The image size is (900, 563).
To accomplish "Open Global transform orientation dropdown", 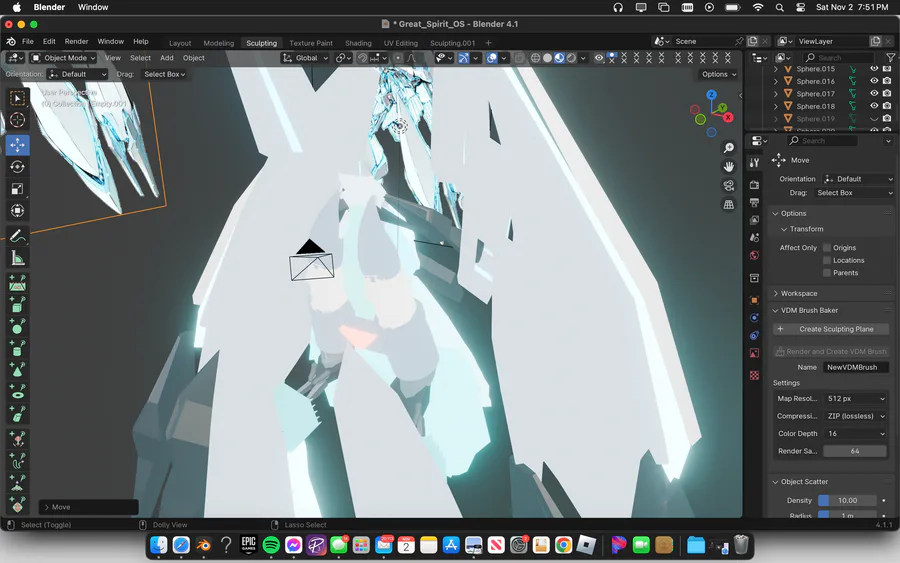I will (x=305, y=58).
